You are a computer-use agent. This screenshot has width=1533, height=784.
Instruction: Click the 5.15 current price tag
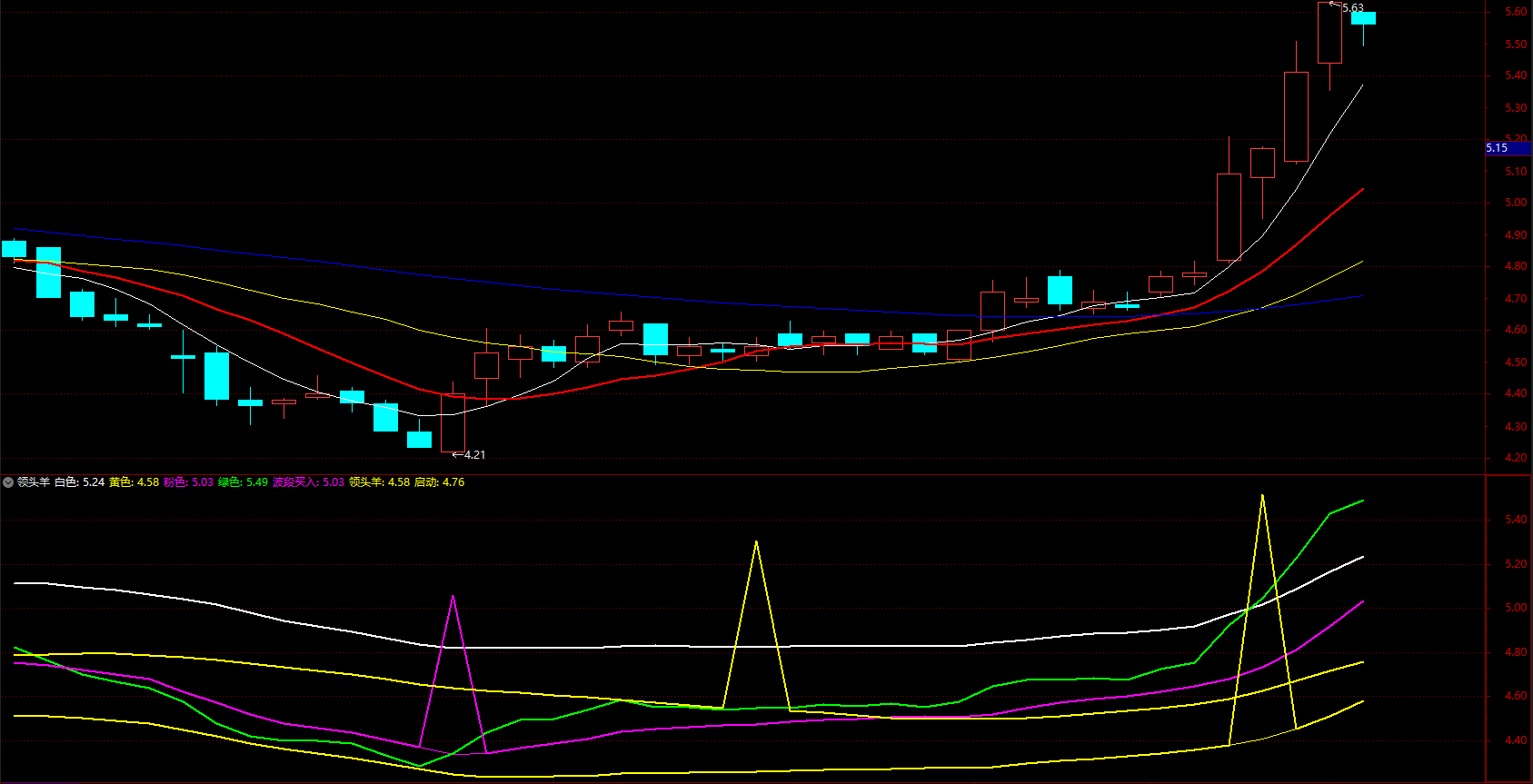1508,148
